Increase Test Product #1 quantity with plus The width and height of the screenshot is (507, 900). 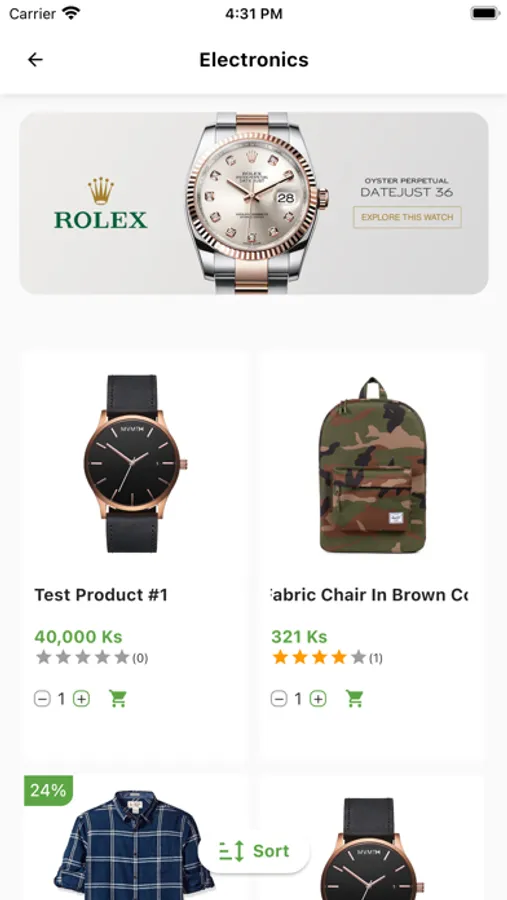point(82,699)
